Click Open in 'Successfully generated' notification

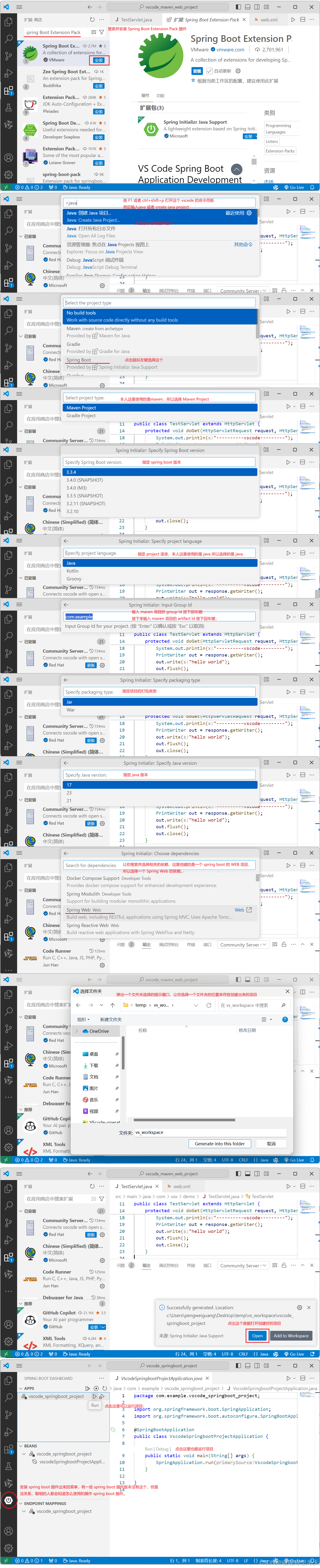point(257,1335)
